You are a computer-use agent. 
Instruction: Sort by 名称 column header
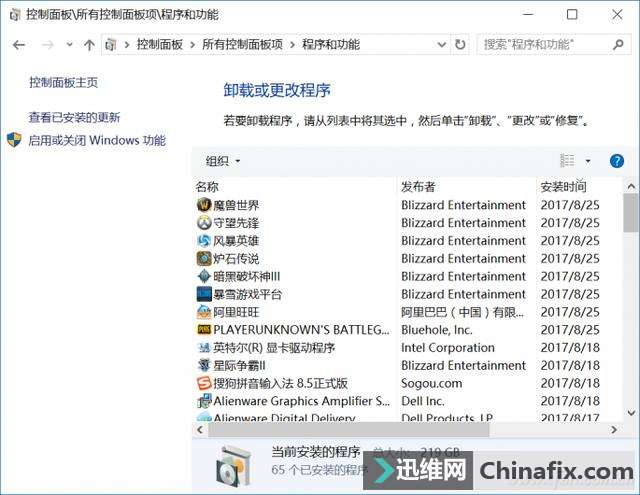(x=207, y=187)
